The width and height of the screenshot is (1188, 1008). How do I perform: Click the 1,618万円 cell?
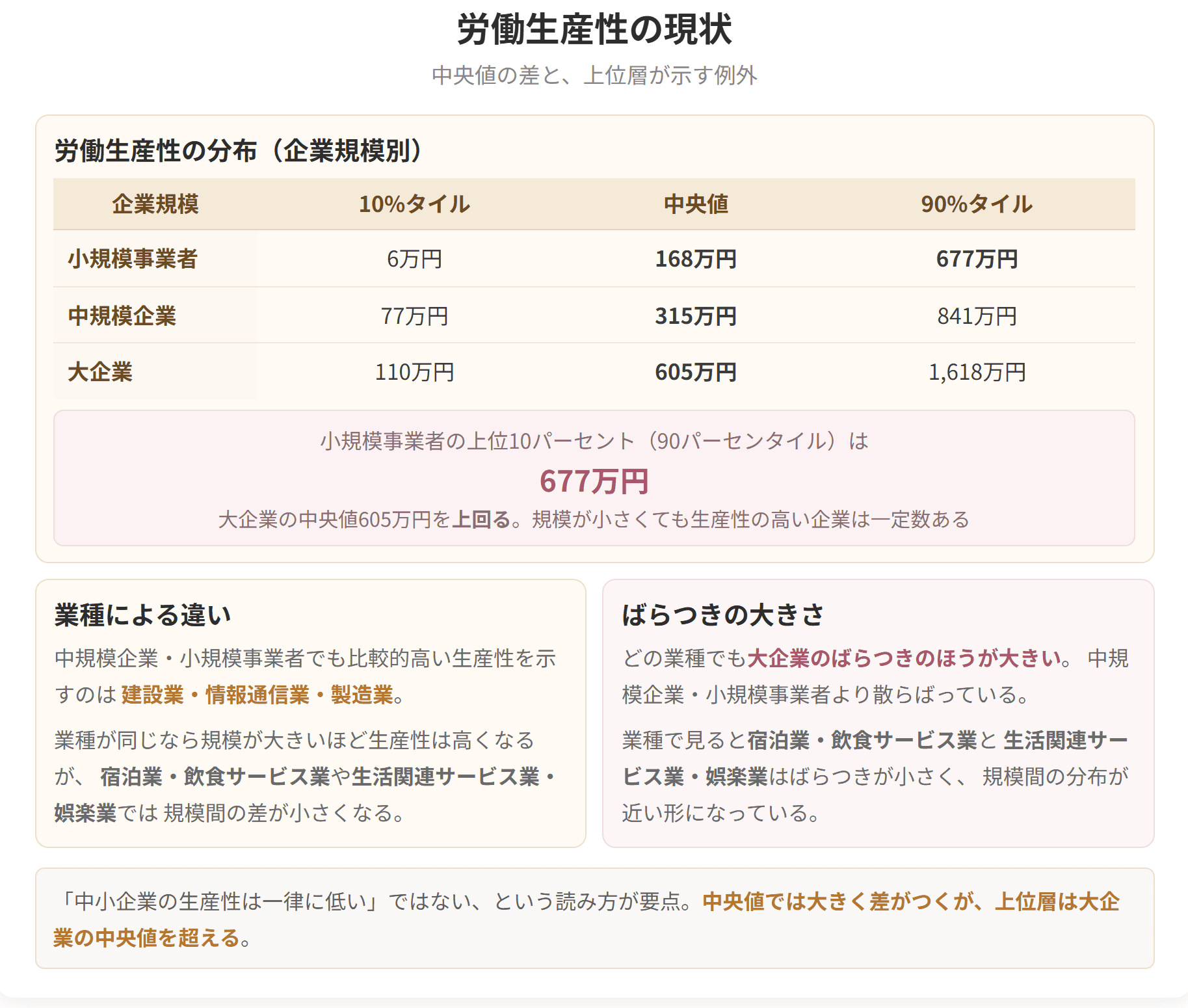pos(977,372)
